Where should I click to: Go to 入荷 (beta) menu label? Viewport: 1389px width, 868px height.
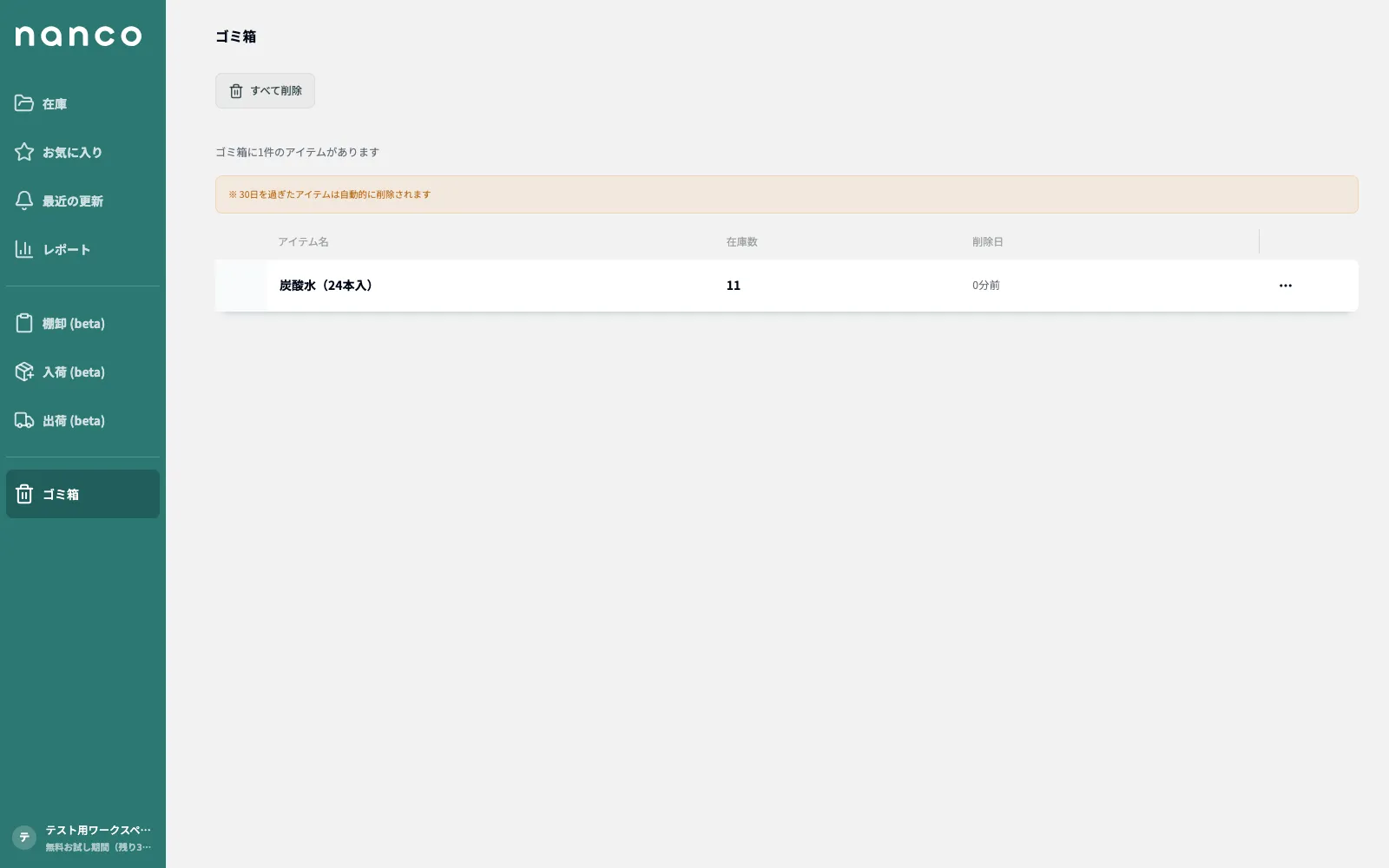tap(74, 372)
